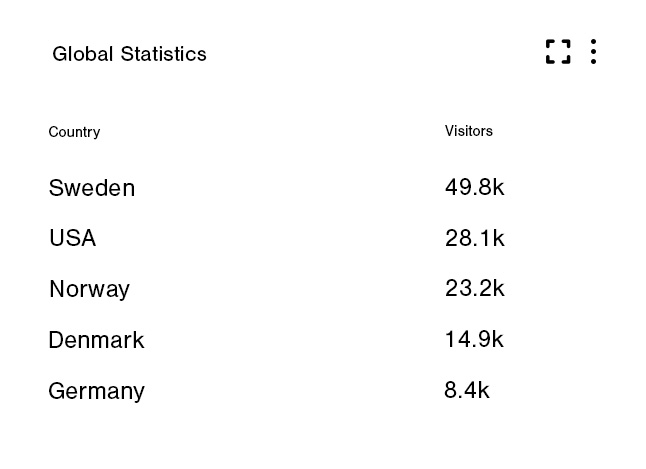This screenshot has width=646, height=469.
Task: Select the Sweden row
Action: (x=91, y=188)
